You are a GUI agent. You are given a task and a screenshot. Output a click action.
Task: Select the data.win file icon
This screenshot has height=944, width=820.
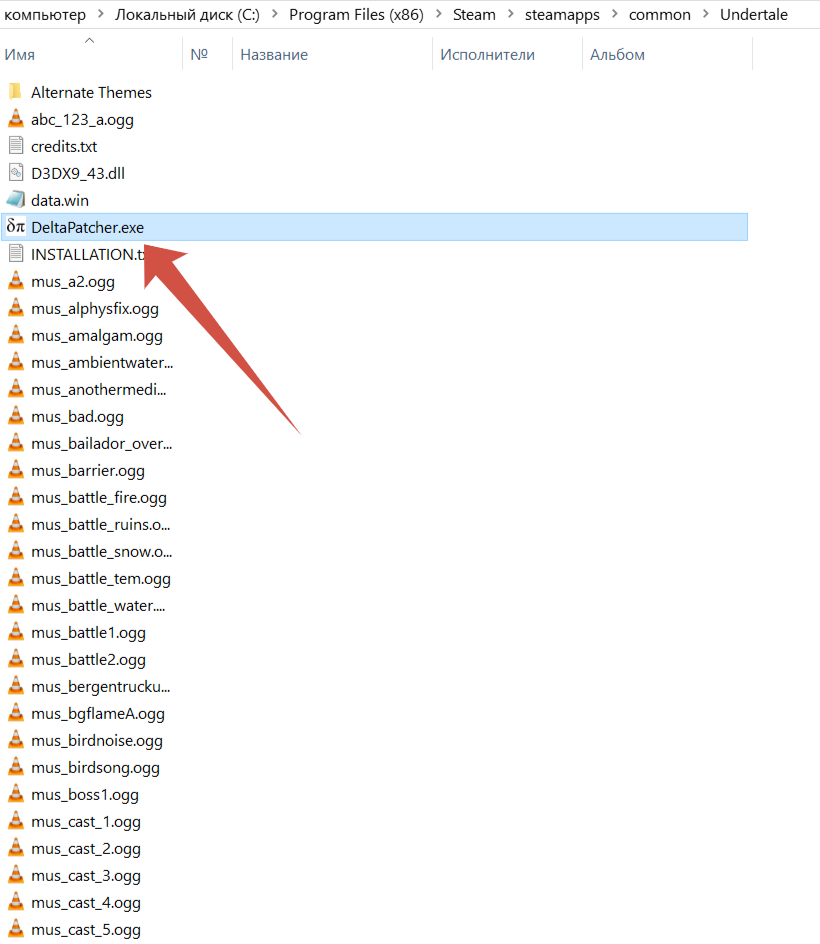coord(16,200)
